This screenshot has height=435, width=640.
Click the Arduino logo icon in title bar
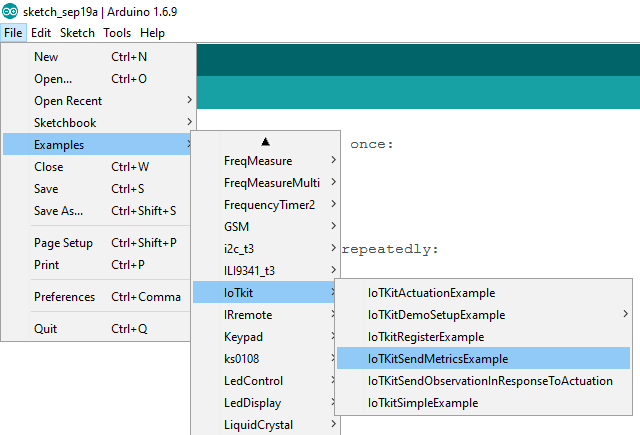(10, 11)
